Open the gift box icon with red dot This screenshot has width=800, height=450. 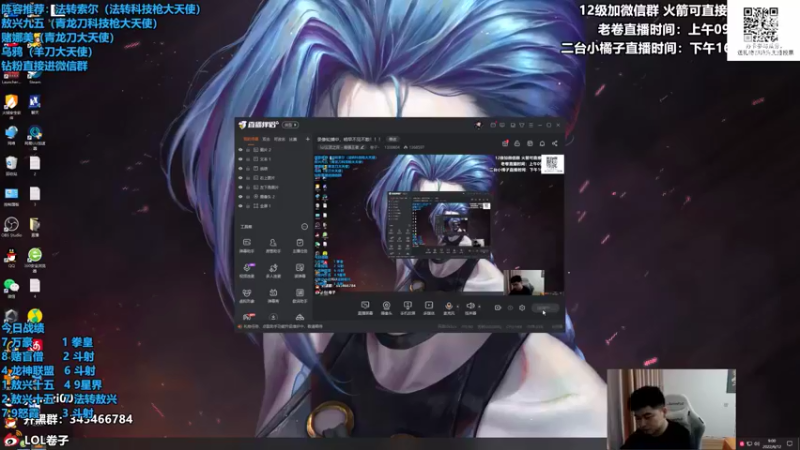click(x=505, y=143)
